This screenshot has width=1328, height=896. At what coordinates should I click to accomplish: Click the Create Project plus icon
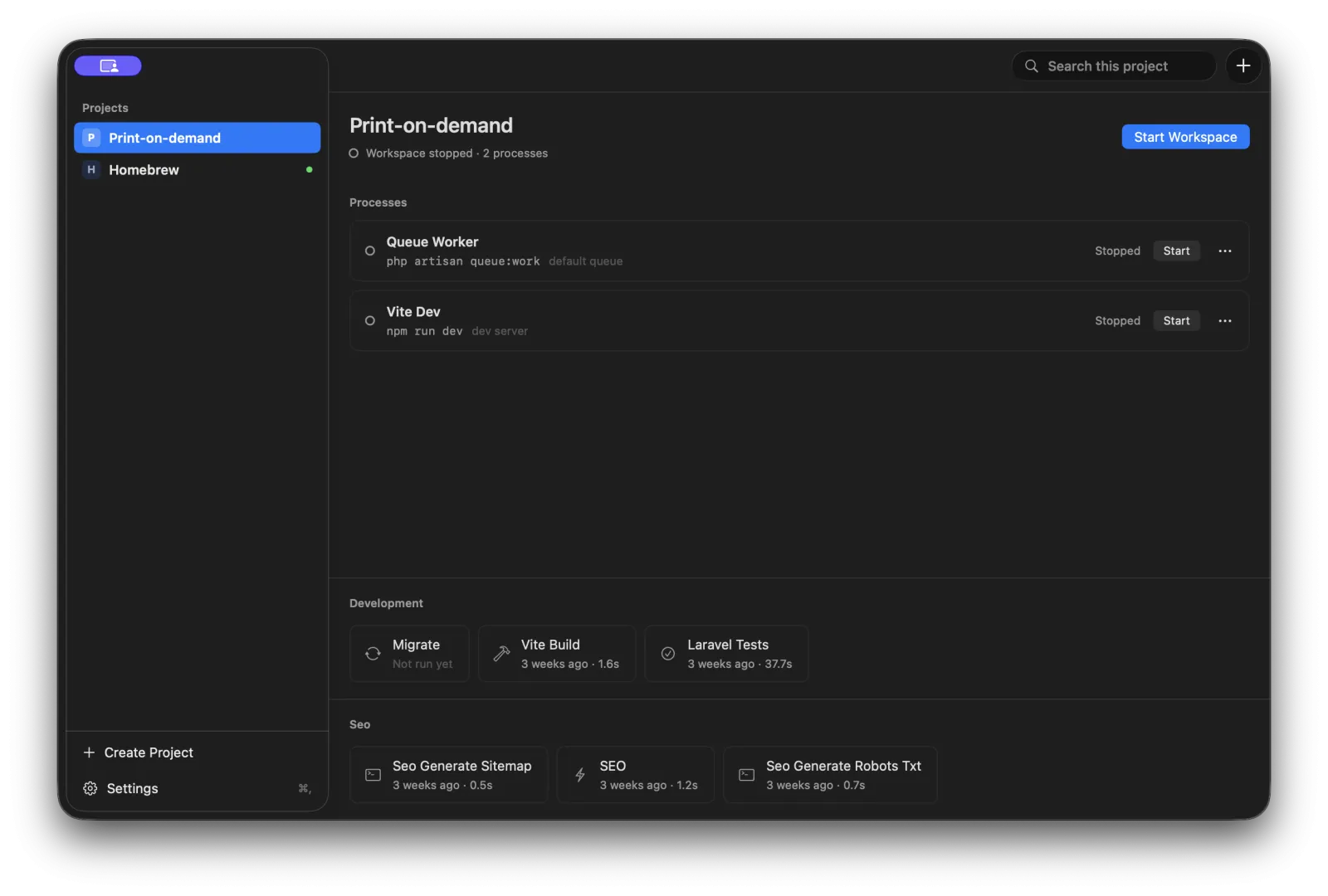(90, 752)
